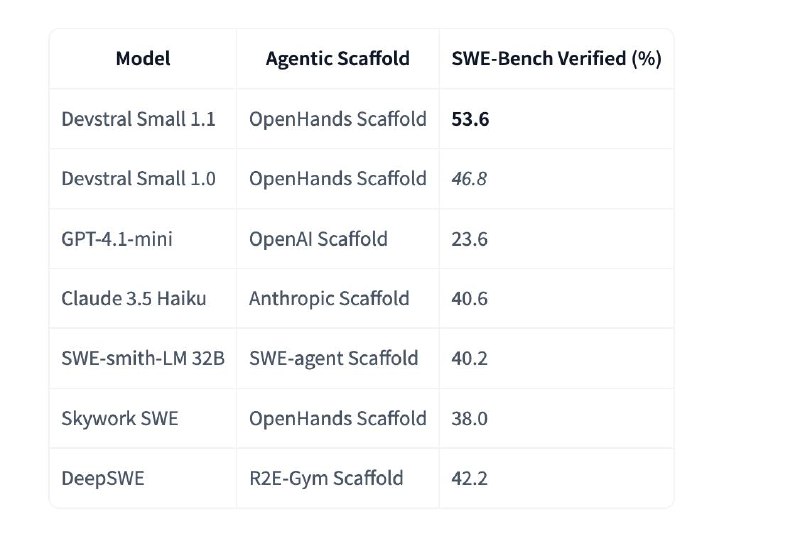
Task: Select the SWE-smith-LM 32B cell
Action: pyautogui.click(x=143, y=358)
